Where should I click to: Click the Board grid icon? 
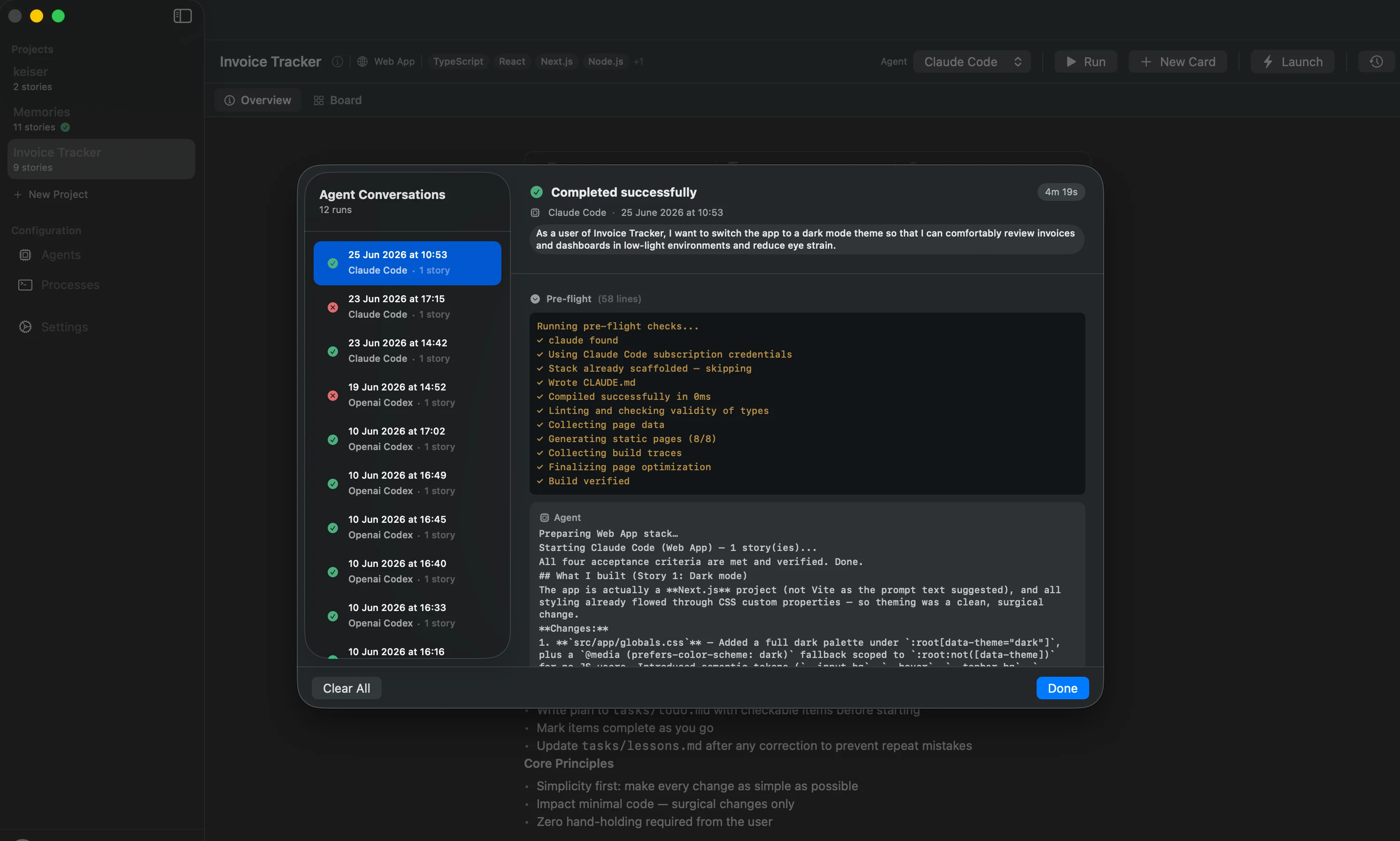318,100
